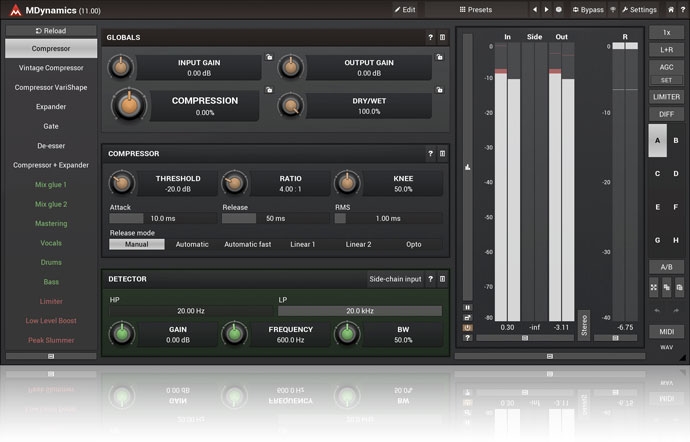Viewport: 690px width, 442px height.
Task: Enable the LIMITER toggle
Action: coord(666,97)
